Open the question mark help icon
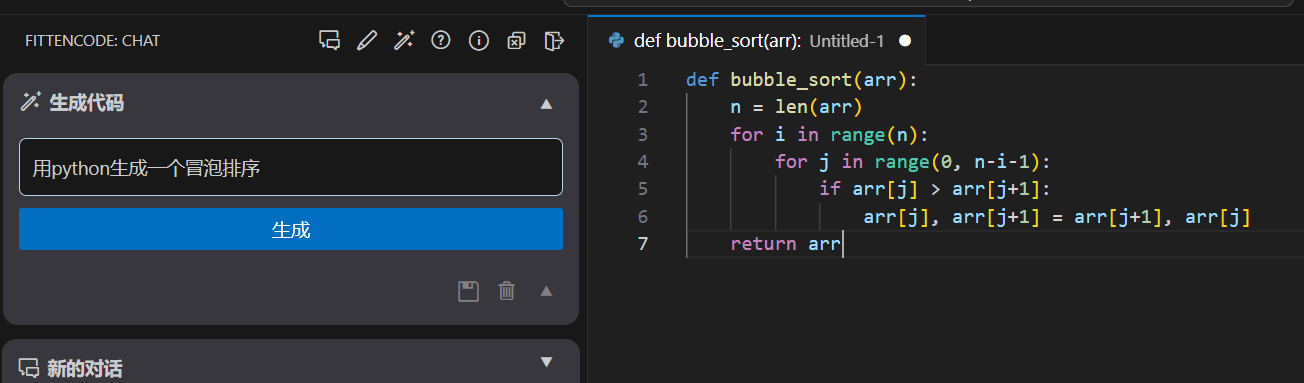The image size is (1304, 383). (x=441, y=41)
